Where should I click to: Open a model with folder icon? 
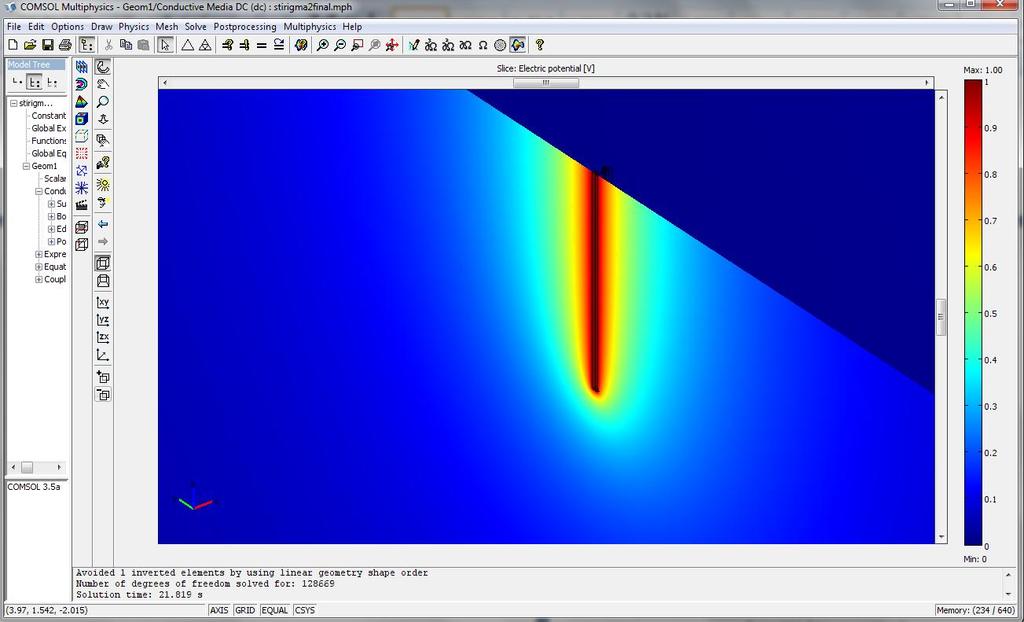(29, 45)
